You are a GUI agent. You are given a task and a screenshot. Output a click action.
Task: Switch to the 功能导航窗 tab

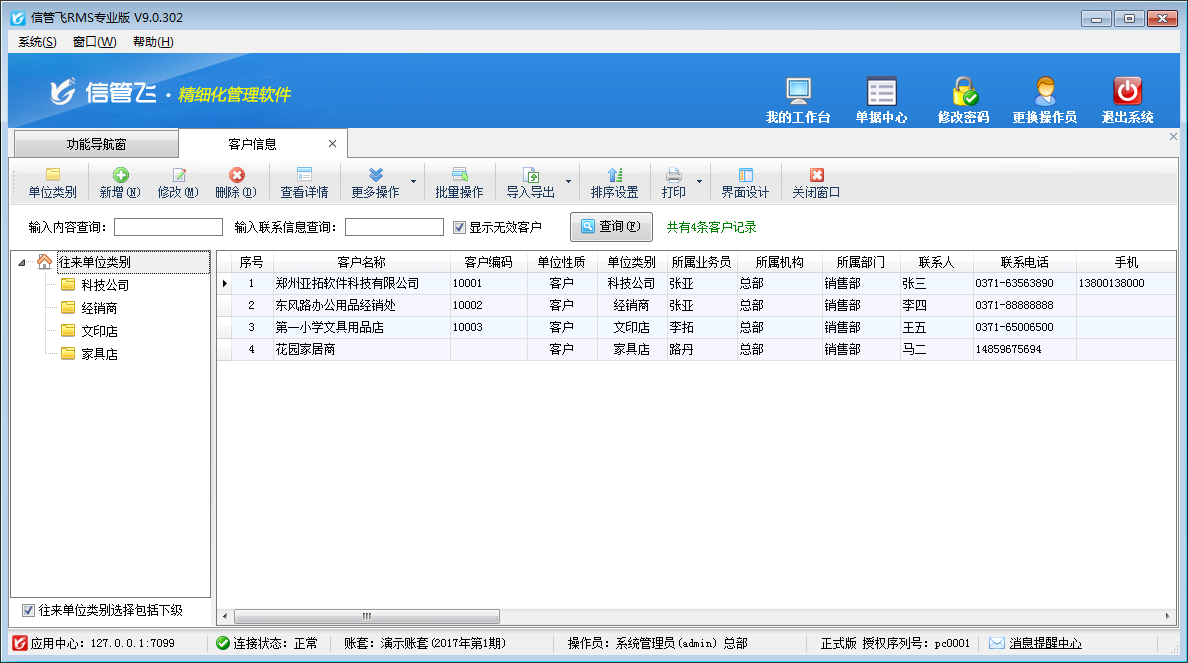pyautogui.click(x=94, y=143)
